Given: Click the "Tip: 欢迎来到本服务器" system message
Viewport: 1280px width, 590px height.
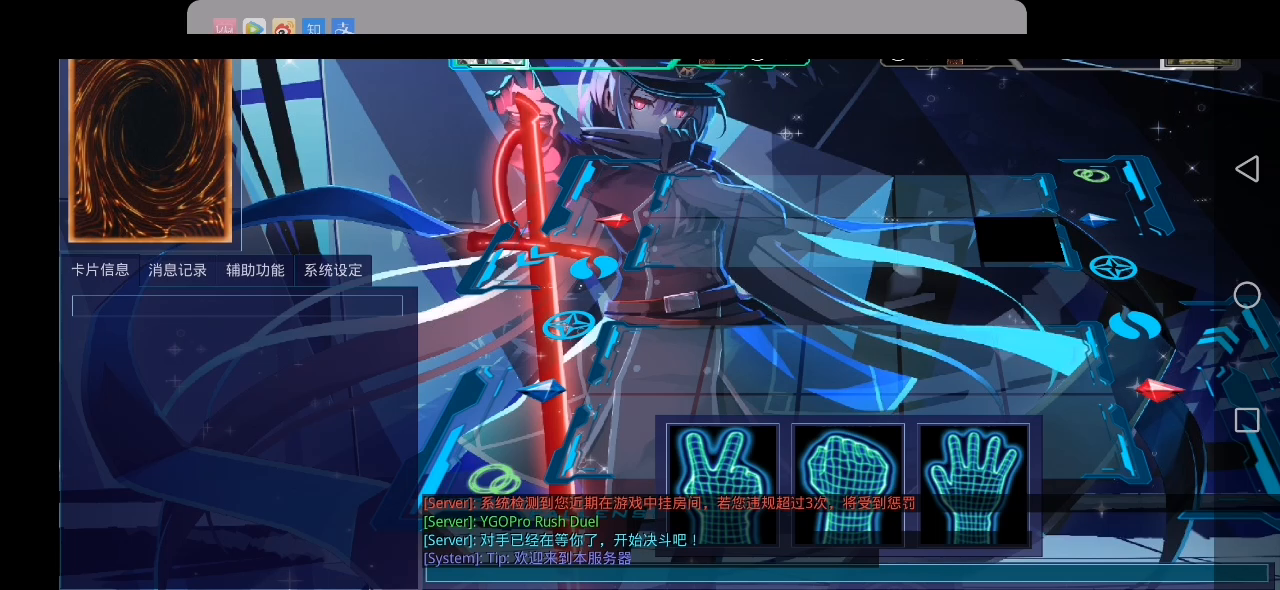Looking at the screenshot, I should 528,558.
